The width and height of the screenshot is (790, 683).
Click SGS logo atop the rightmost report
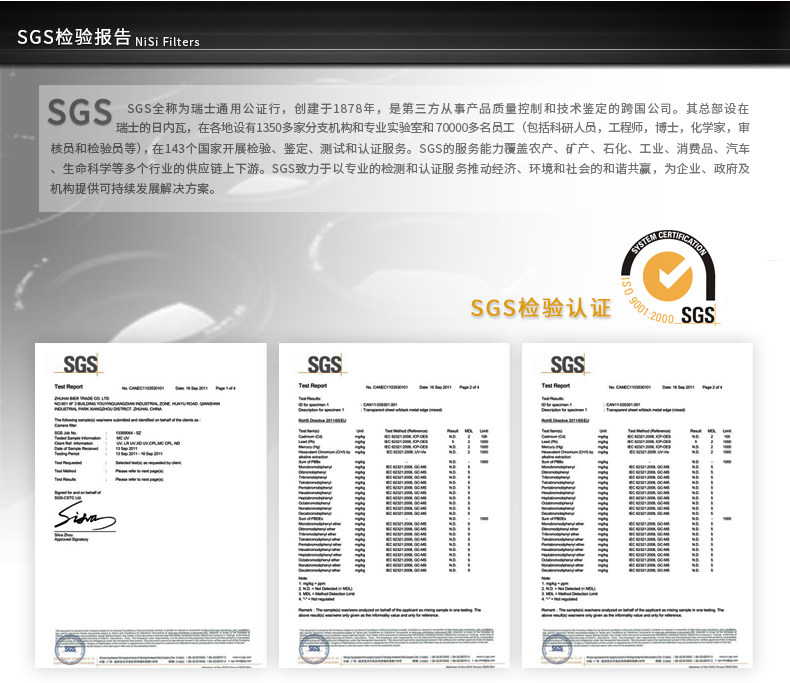[x=567, y=364]
